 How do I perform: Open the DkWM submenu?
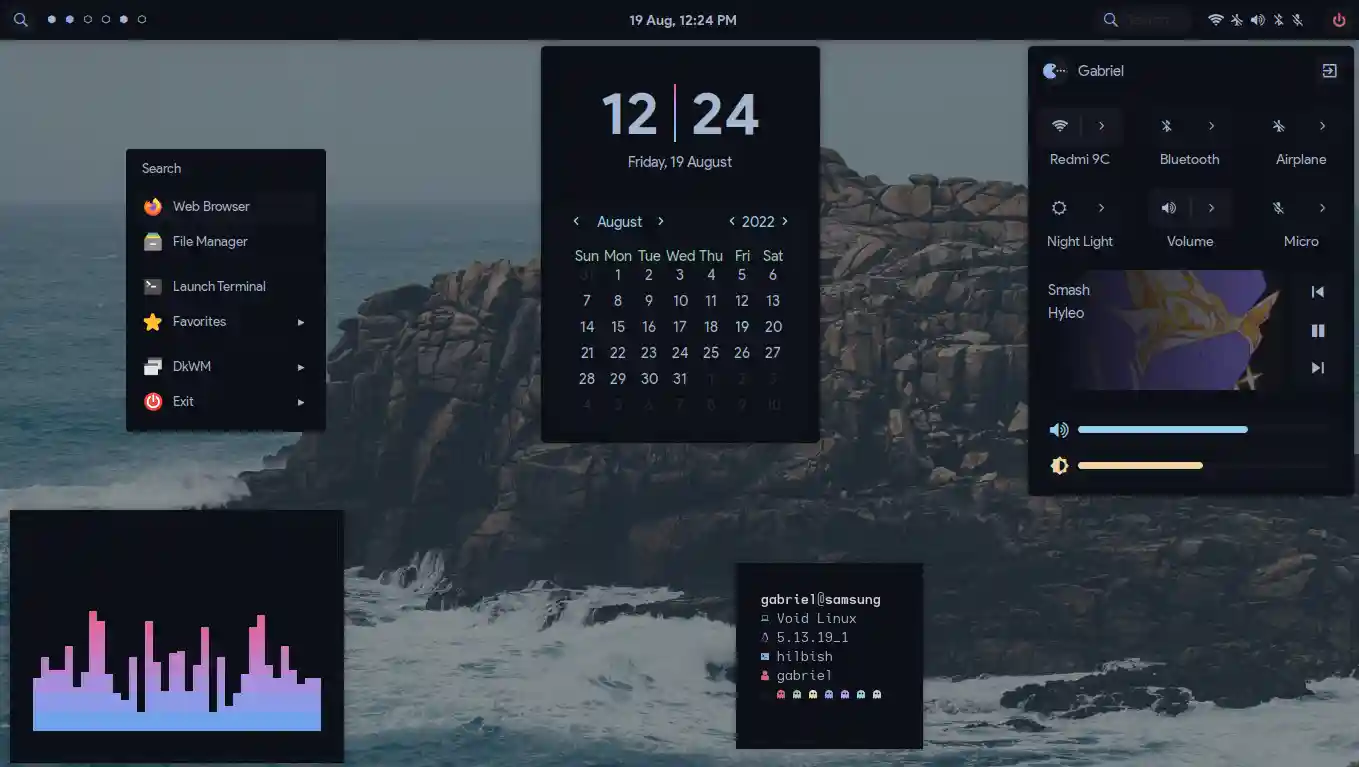226,366
